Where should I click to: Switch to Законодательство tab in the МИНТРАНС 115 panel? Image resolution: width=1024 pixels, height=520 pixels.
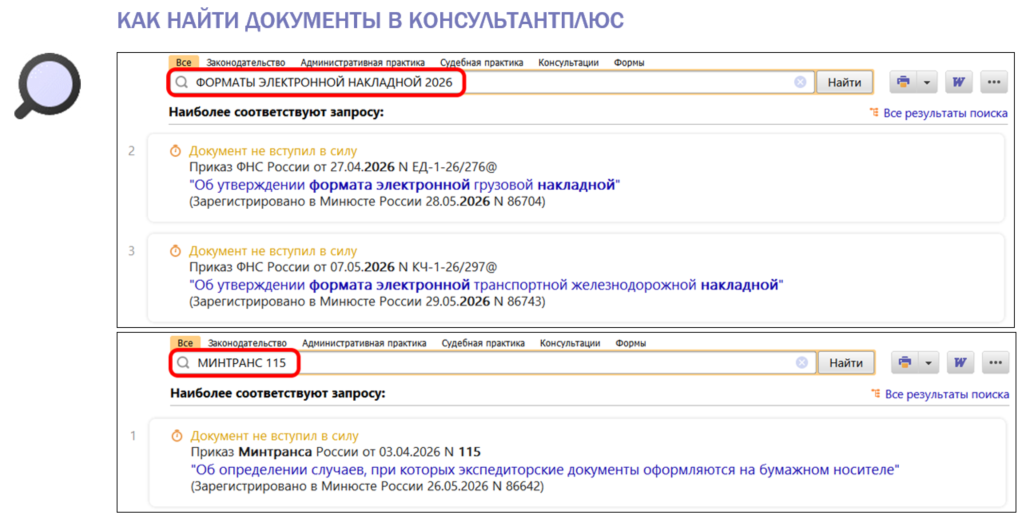click(x=248, y=343)
